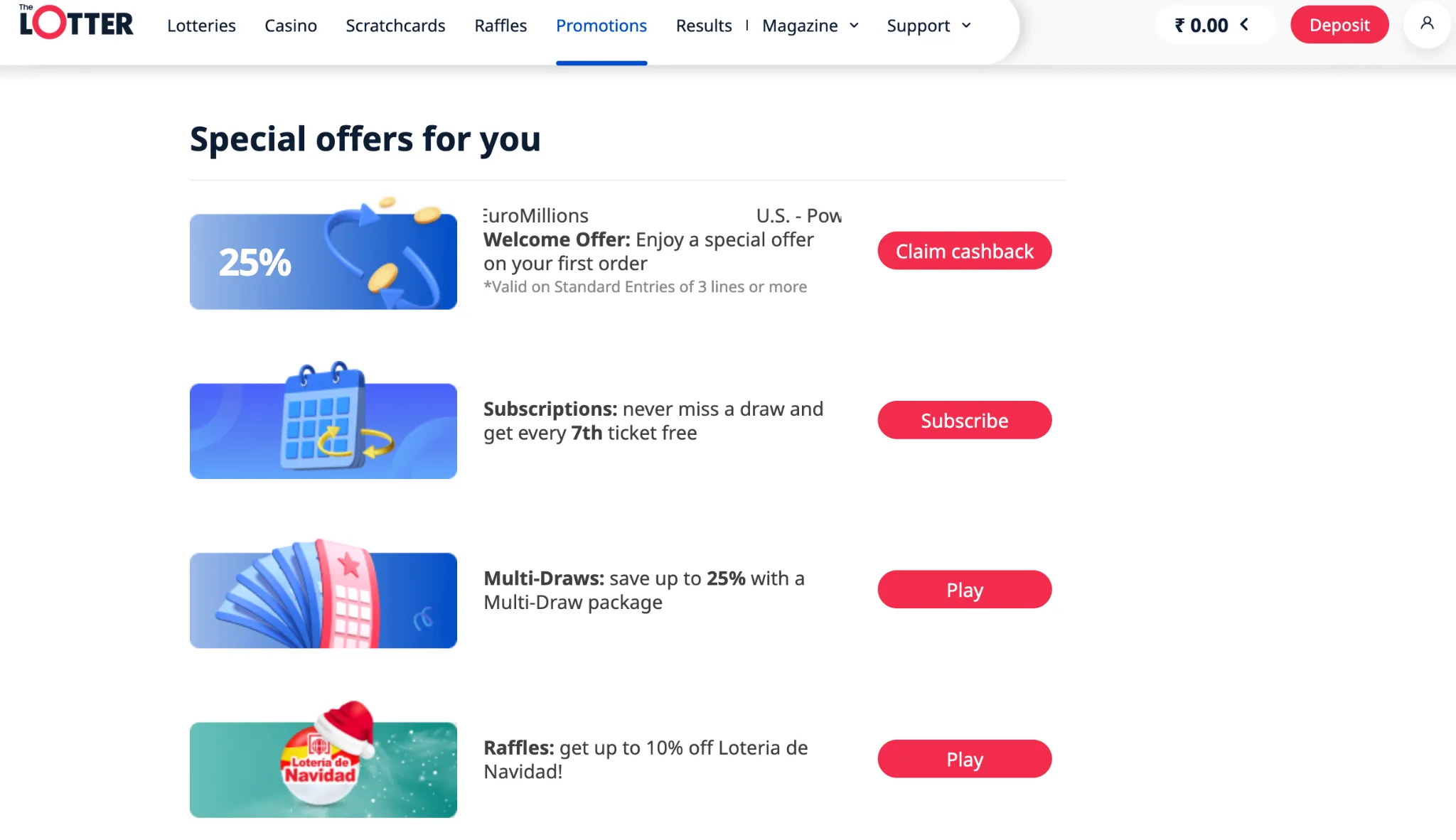Expand the Magazine dropdown menu
The image size is (1456, 840).
(810, 26)
